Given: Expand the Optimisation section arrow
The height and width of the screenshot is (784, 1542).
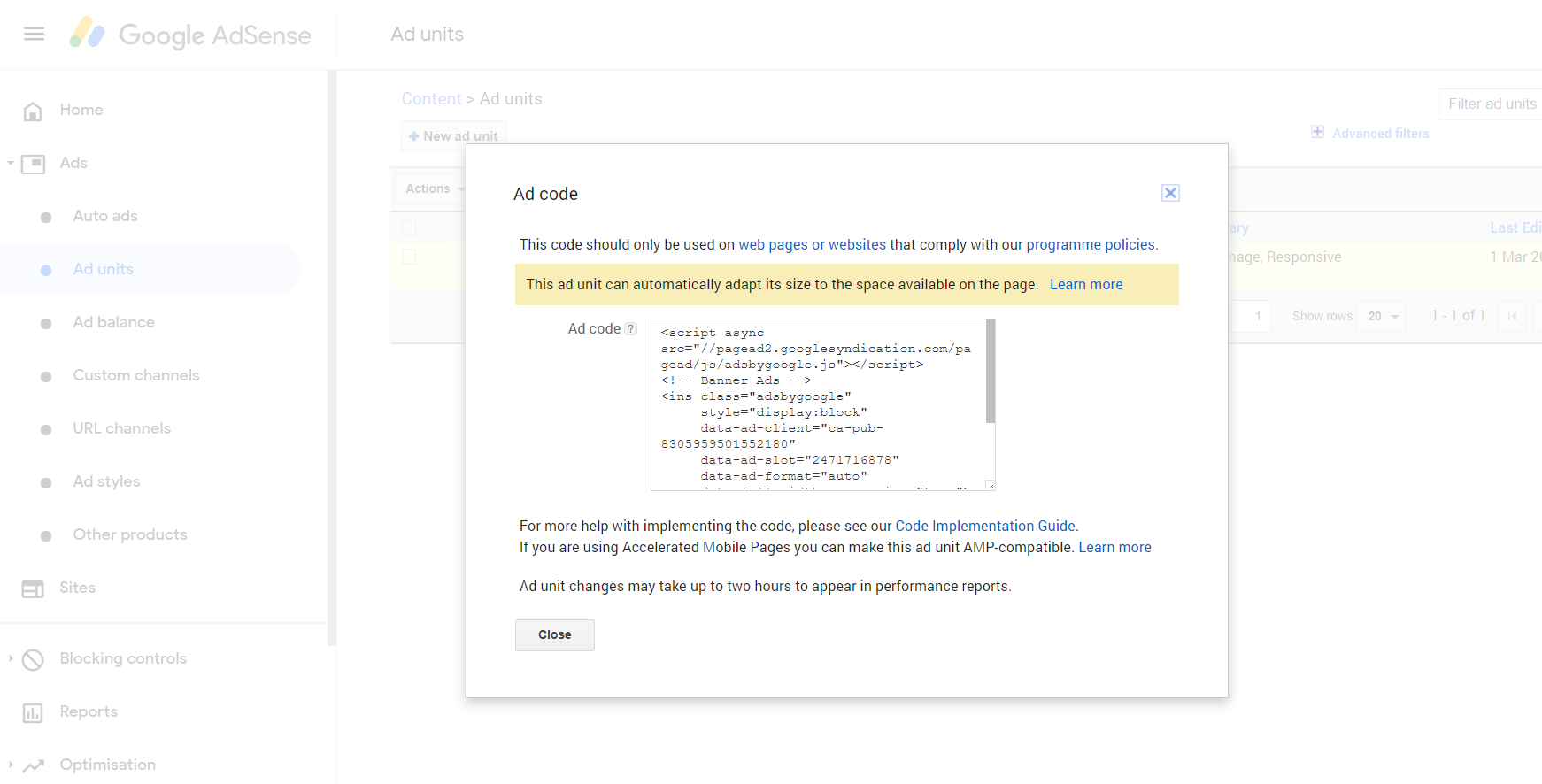Looking at the screenshot, I should [11, 765].
